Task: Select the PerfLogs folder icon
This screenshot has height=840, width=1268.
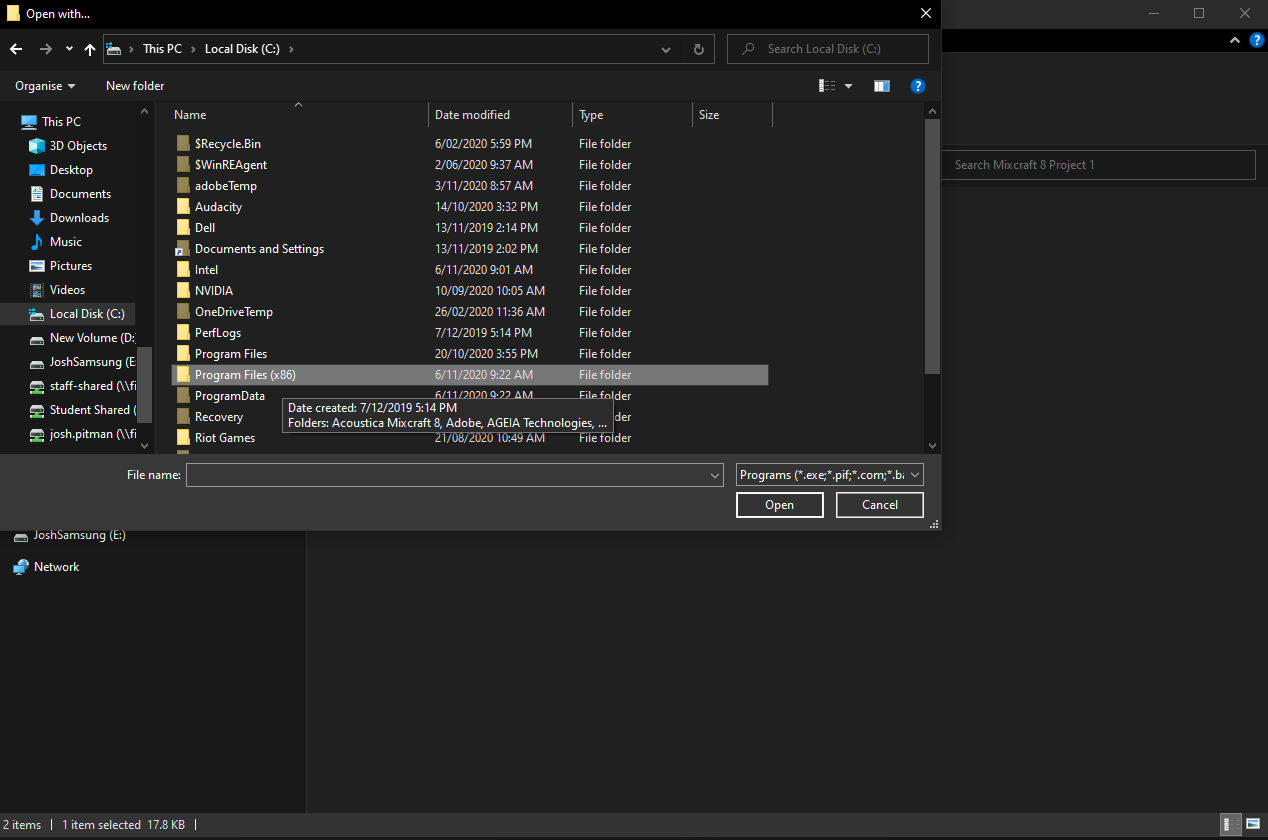Action: 183,333
